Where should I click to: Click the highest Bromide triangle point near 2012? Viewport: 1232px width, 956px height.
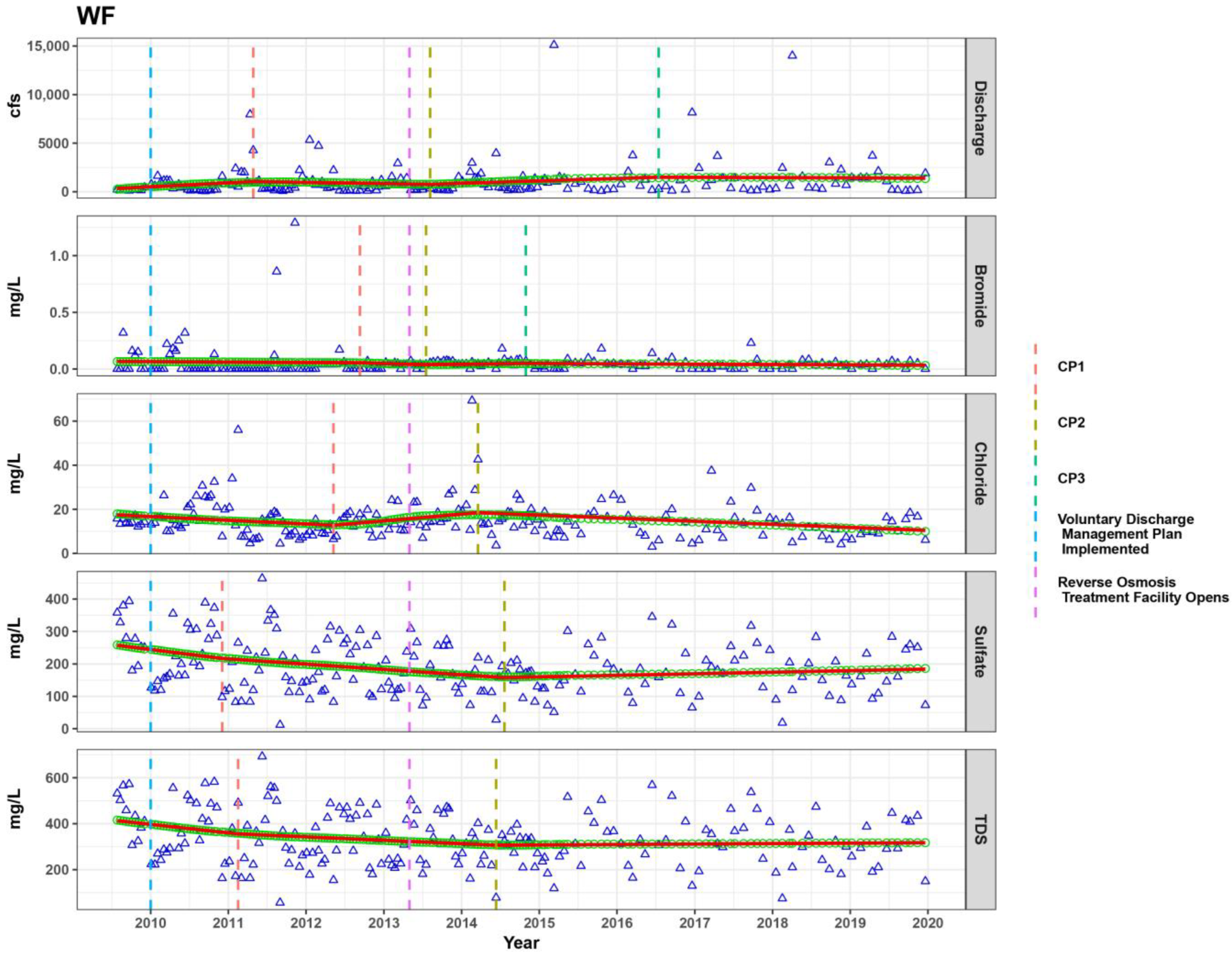294,223
